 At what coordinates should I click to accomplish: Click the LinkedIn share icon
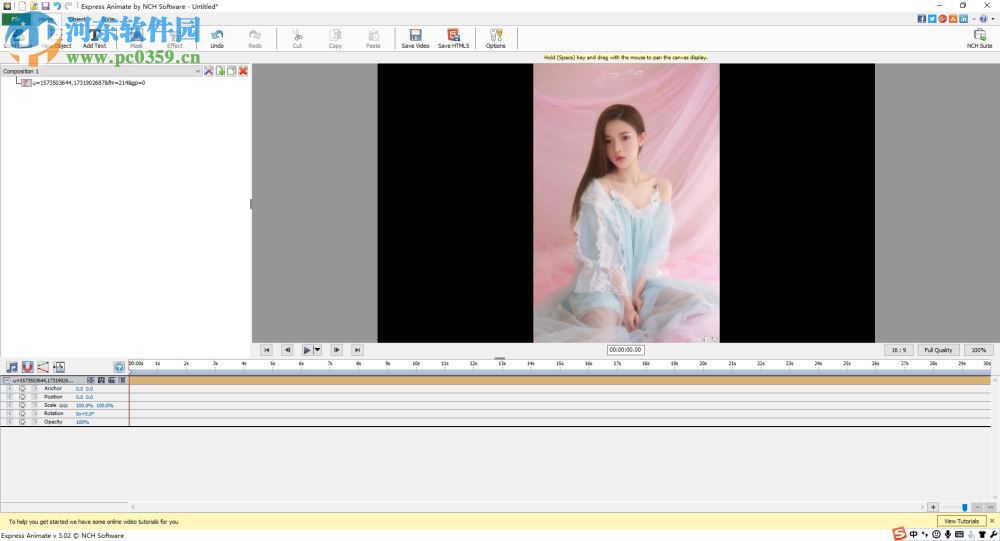963,19
